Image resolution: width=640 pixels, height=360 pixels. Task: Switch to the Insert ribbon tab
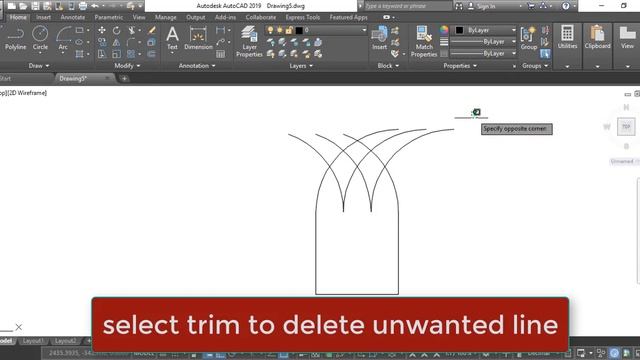pyautogui.click(x=43, y=17)
